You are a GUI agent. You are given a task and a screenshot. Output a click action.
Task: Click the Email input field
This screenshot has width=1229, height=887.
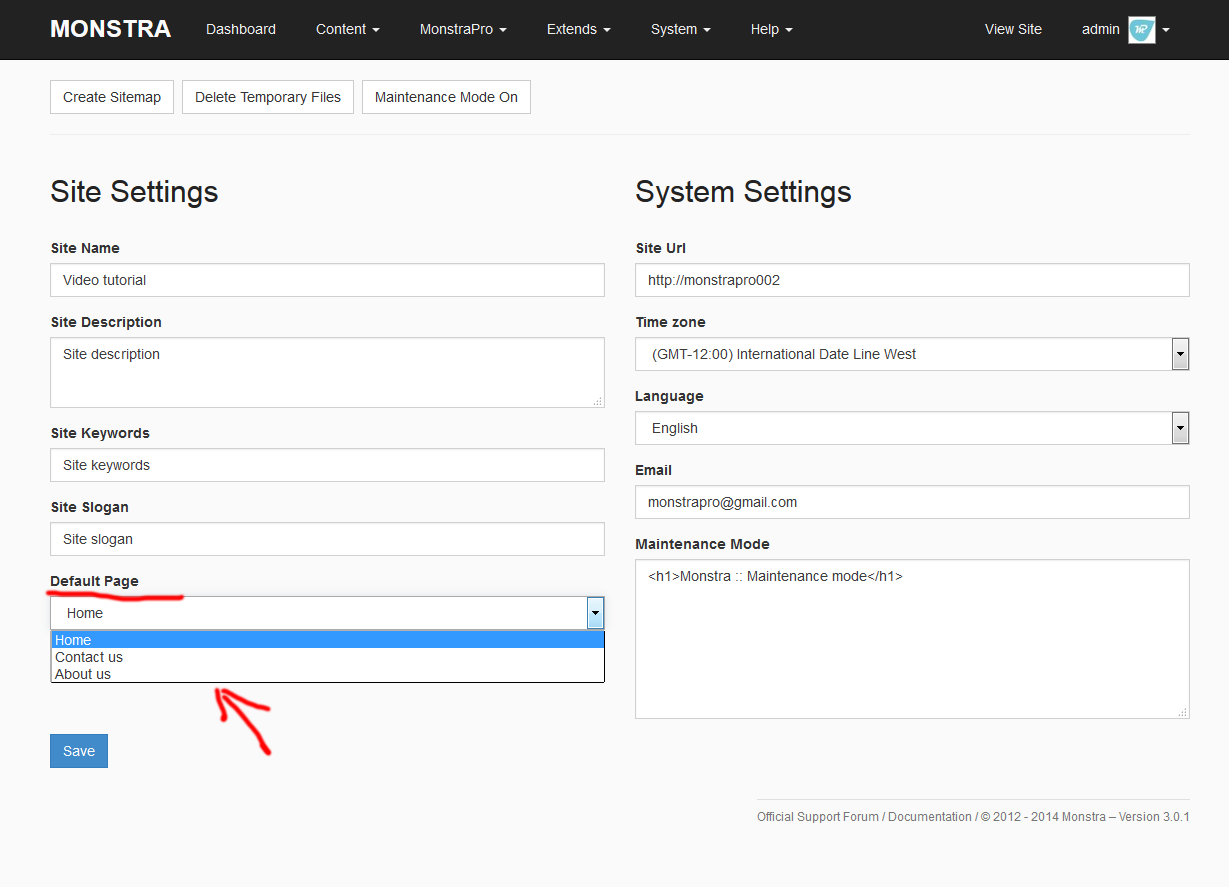911,502
